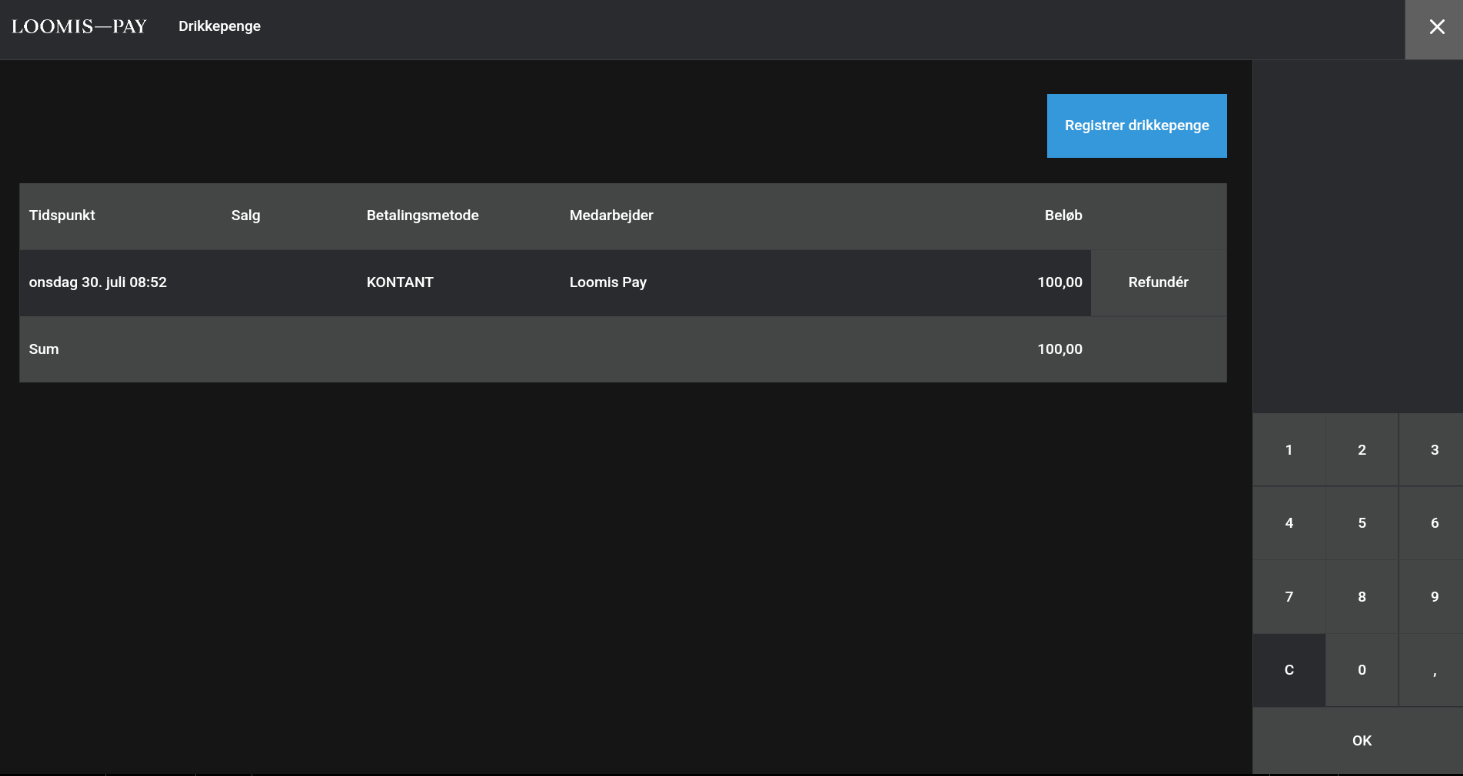Click the Loomis Pay logo
Viewport: 1463px width, 776px height.
point(80,27)
